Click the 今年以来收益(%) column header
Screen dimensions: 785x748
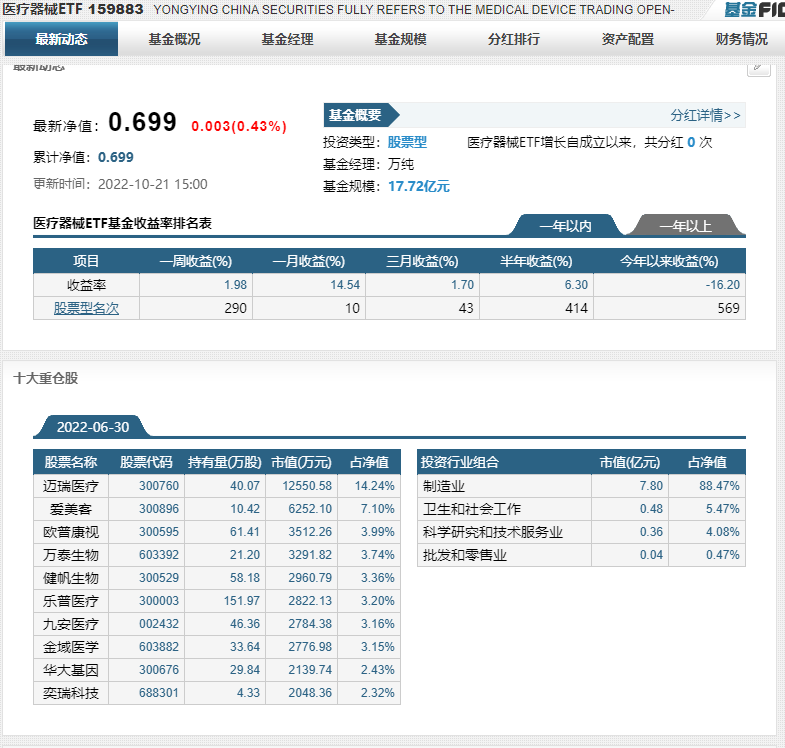coord(669,261)
